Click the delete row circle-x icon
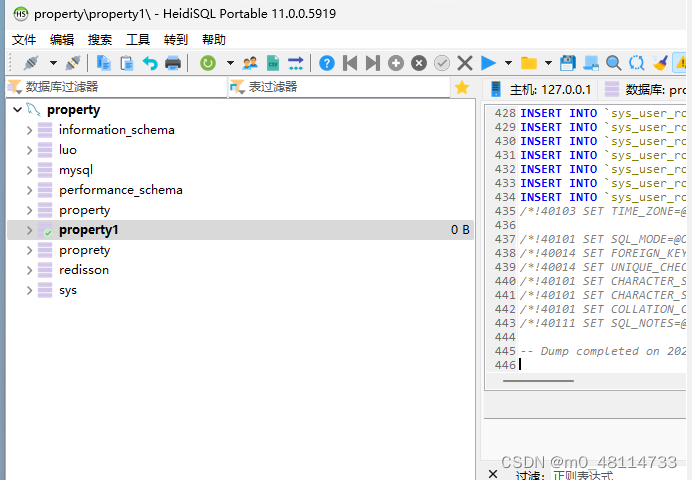 [419, 63]
